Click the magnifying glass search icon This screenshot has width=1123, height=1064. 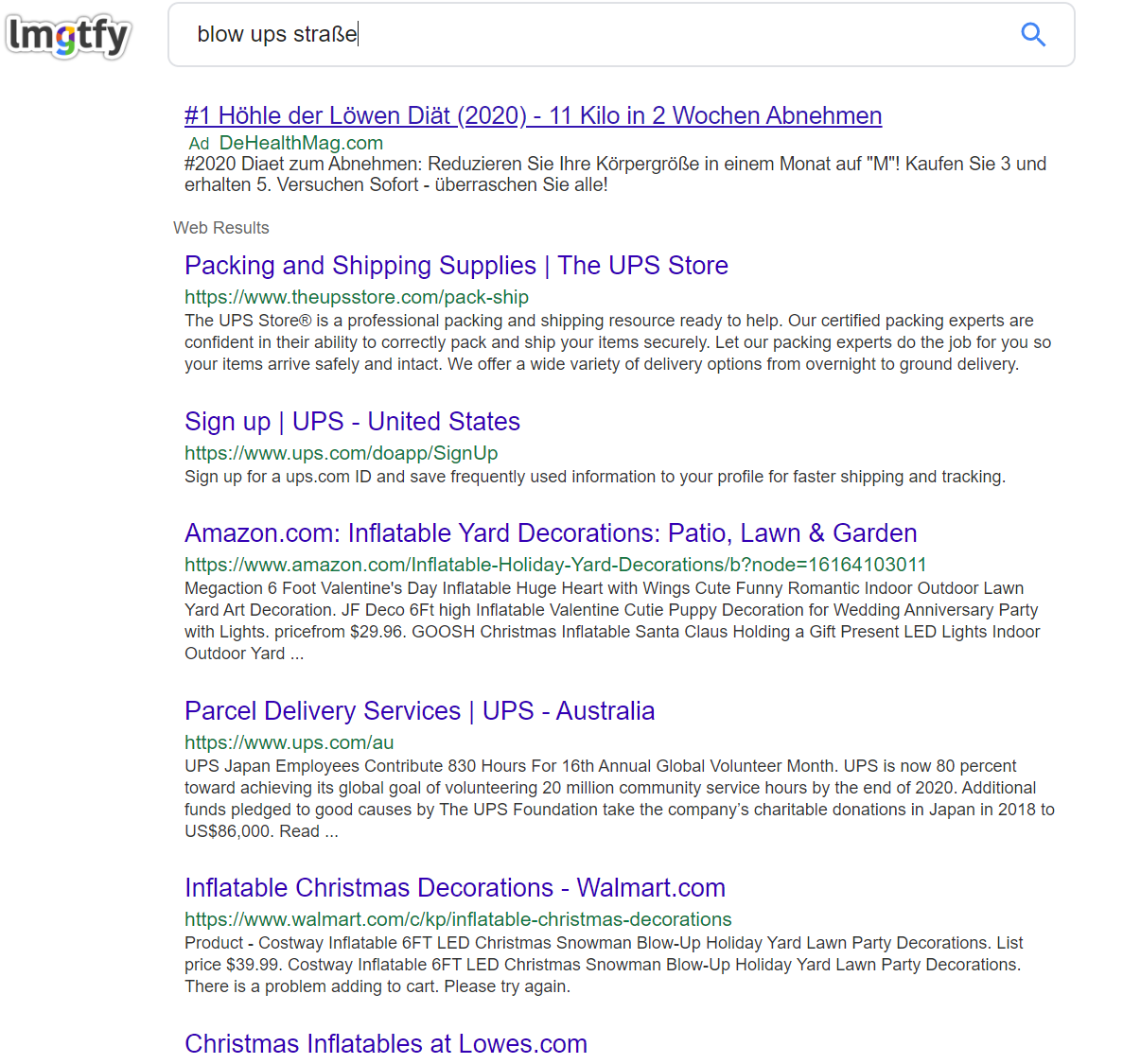1032,34
